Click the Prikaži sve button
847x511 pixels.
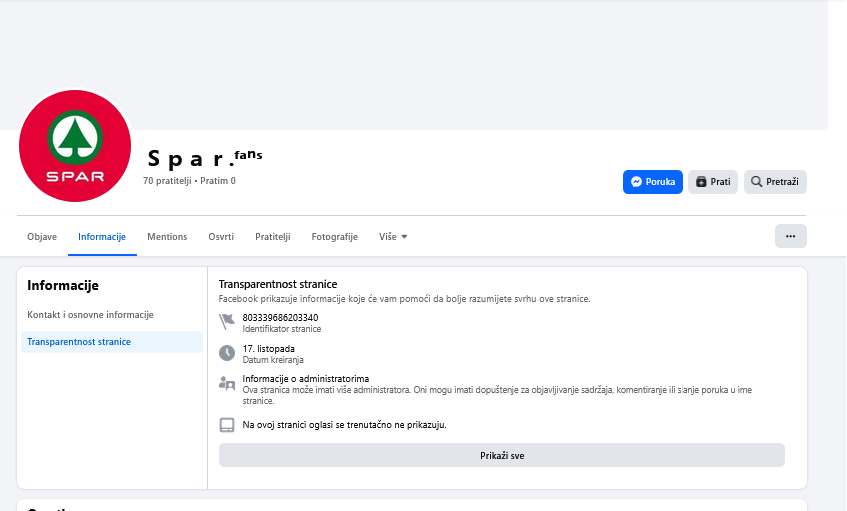point(502,455)
